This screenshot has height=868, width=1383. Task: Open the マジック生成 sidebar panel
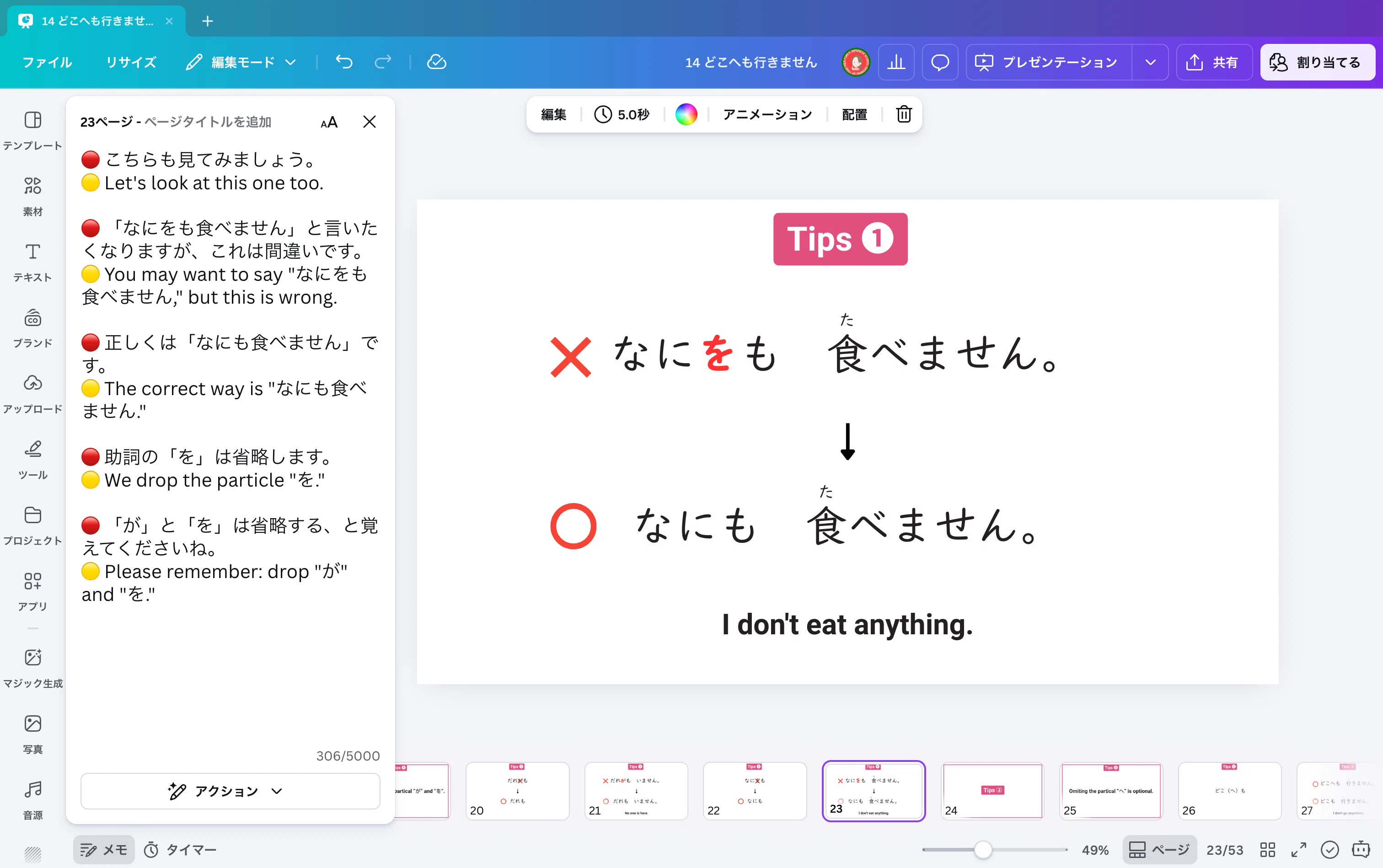[x=33, y=668]
